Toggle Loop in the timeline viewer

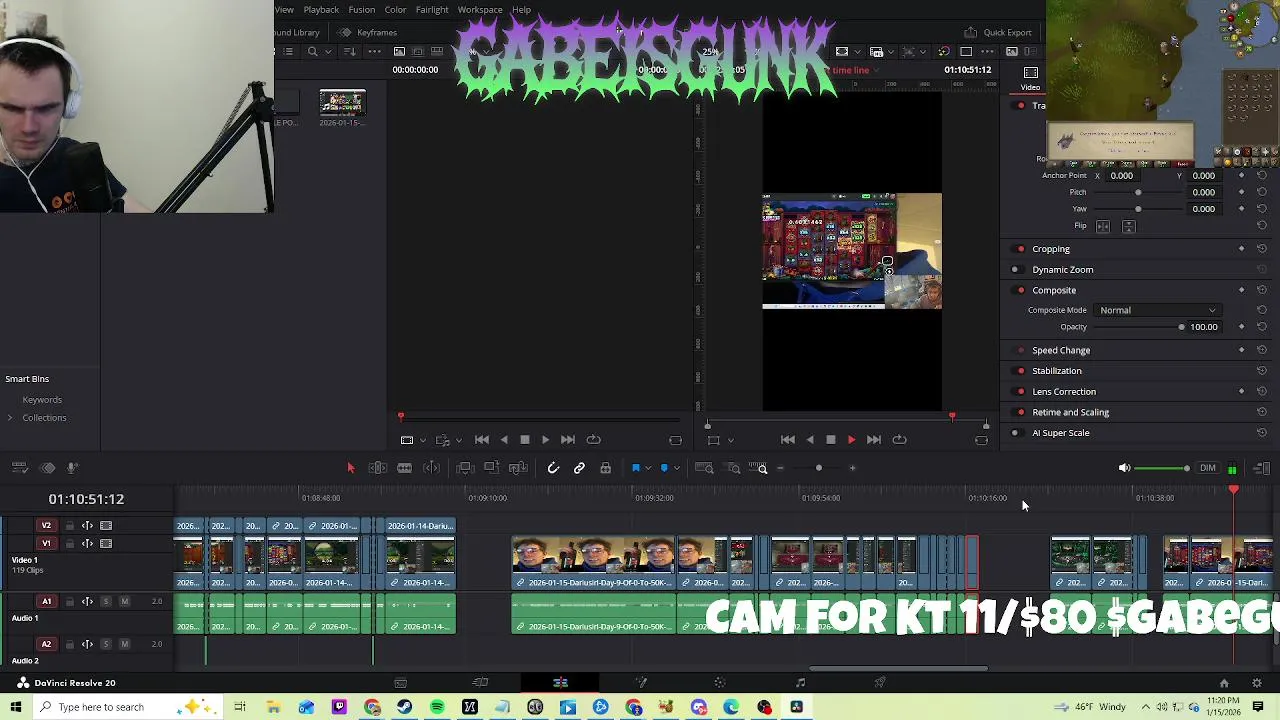pos(899,440)
